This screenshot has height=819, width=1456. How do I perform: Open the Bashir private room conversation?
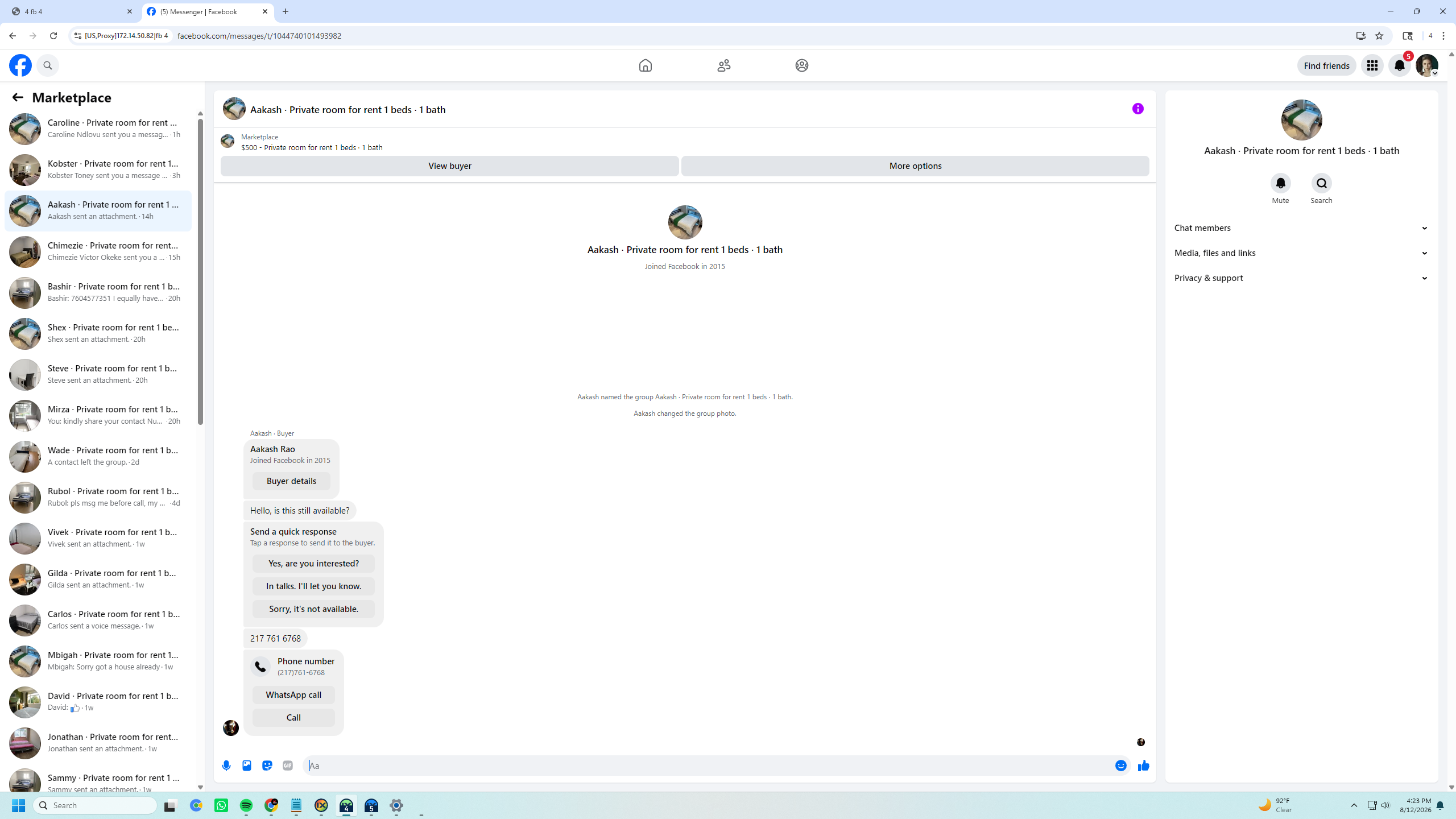click(98, 292)
